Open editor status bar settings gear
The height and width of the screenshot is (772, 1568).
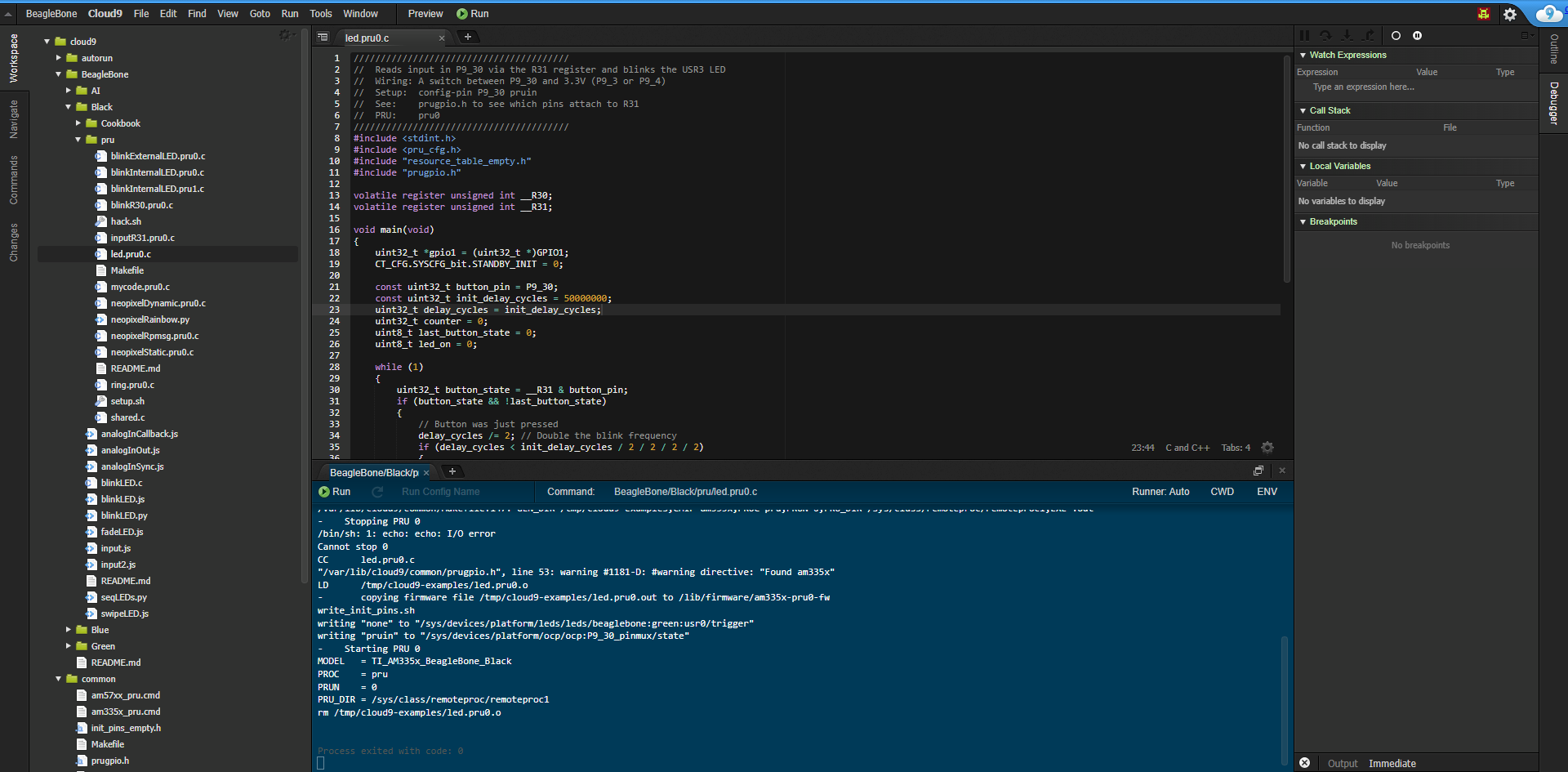click(1267, 448)
